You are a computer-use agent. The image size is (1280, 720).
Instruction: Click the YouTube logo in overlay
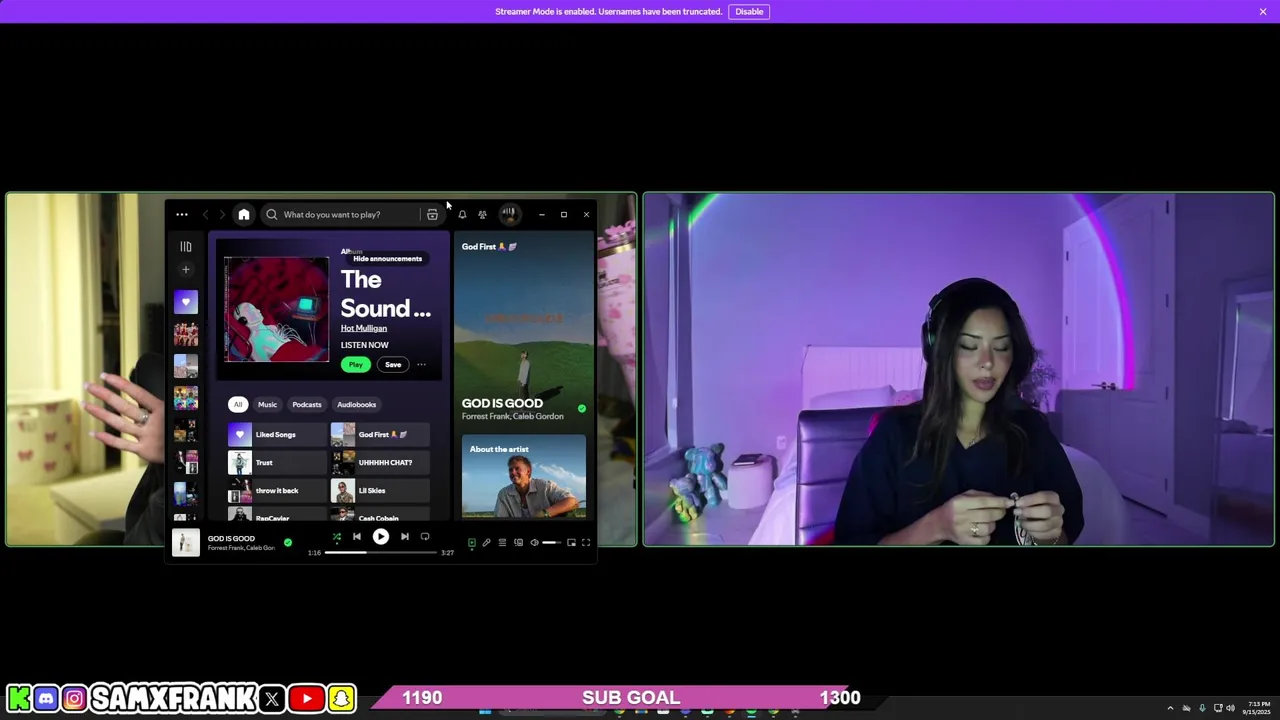tap(306, 698)
